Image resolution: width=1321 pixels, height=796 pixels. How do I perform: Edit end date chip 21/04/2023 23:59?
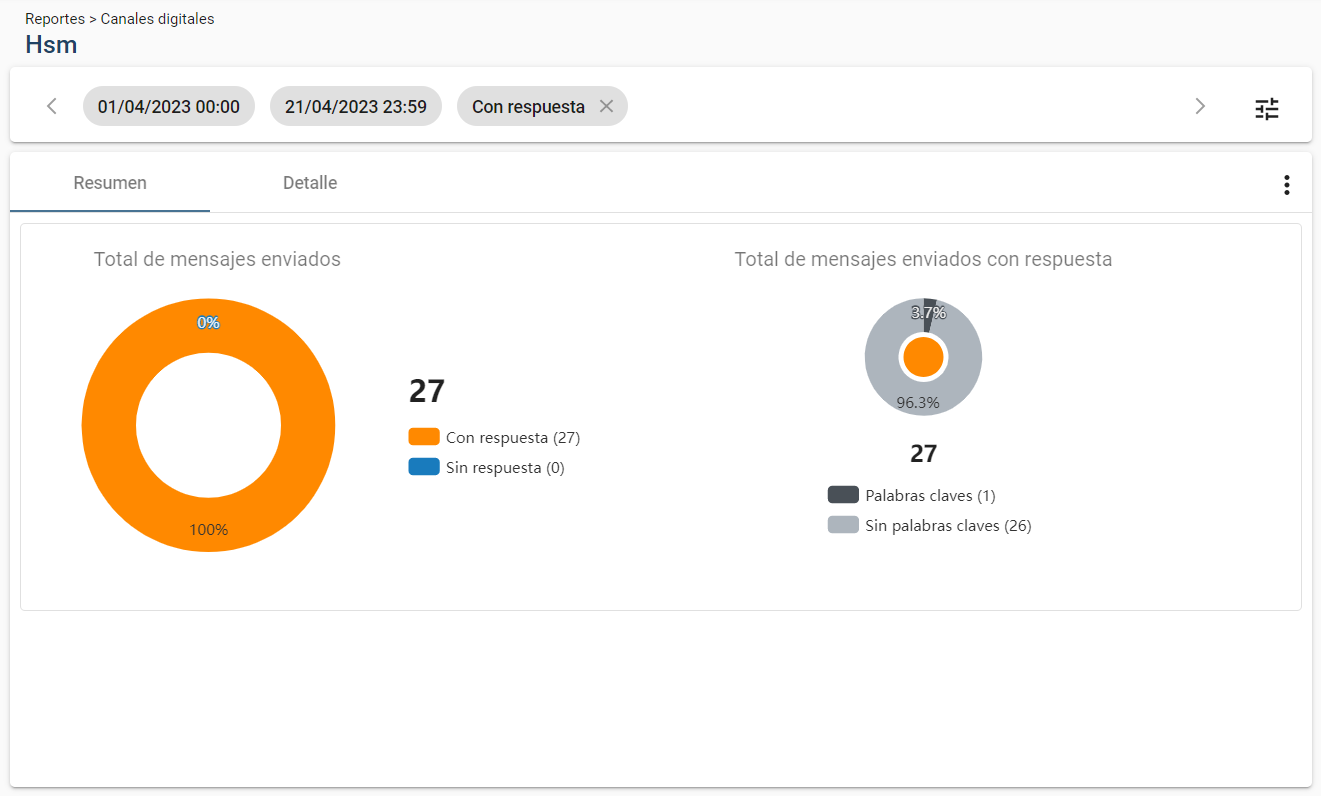pyautogui.click(x=356, y=106)
